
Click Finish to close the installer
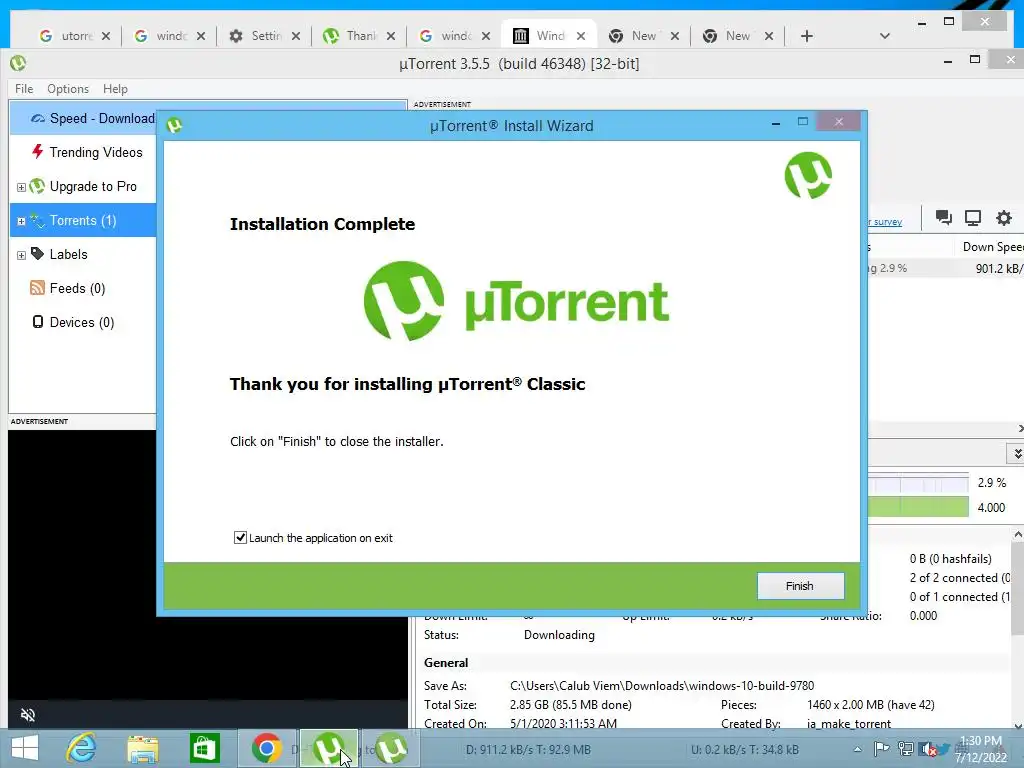pos(800,586)
